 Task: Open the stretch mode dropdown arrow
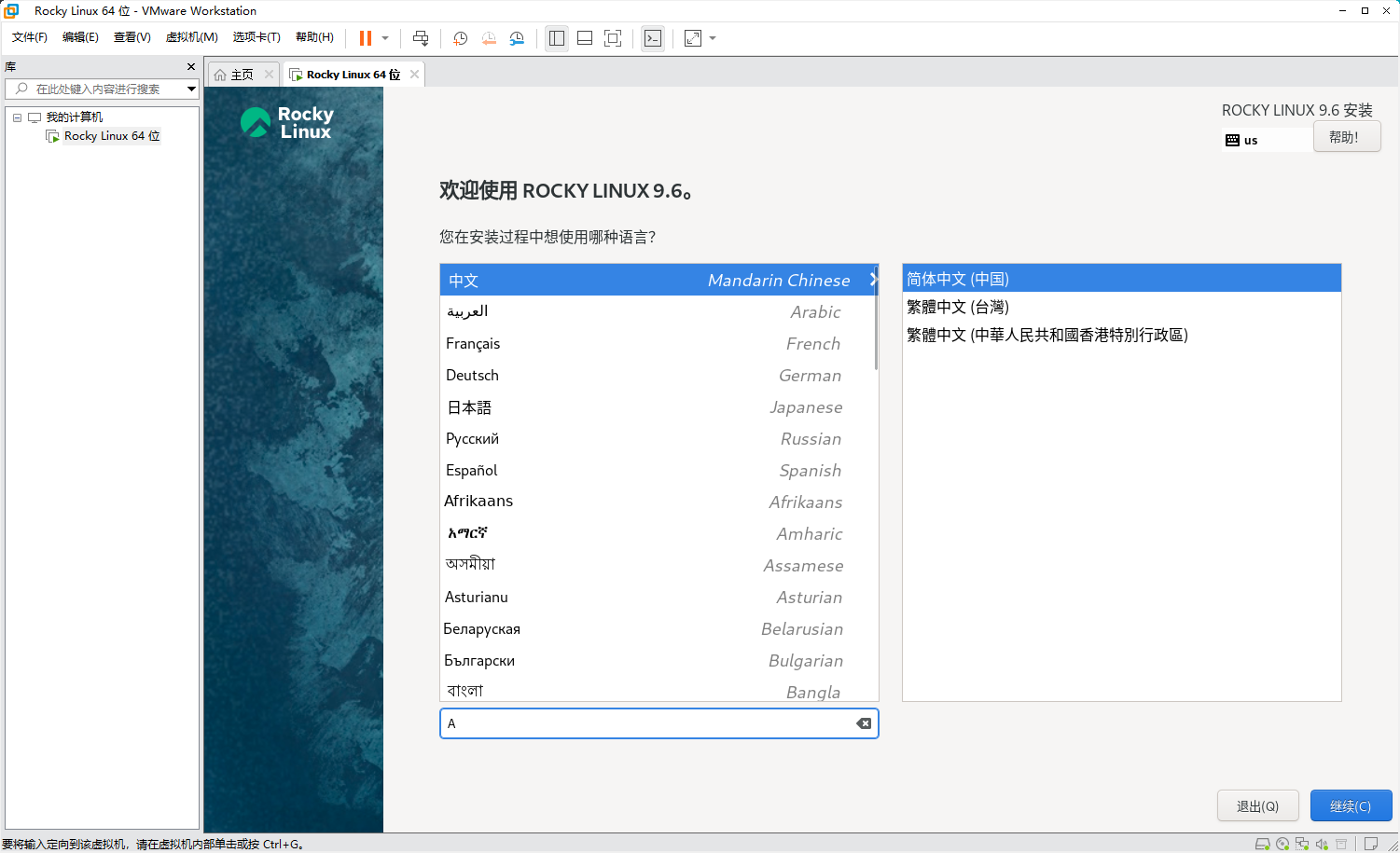click(712, 38)
